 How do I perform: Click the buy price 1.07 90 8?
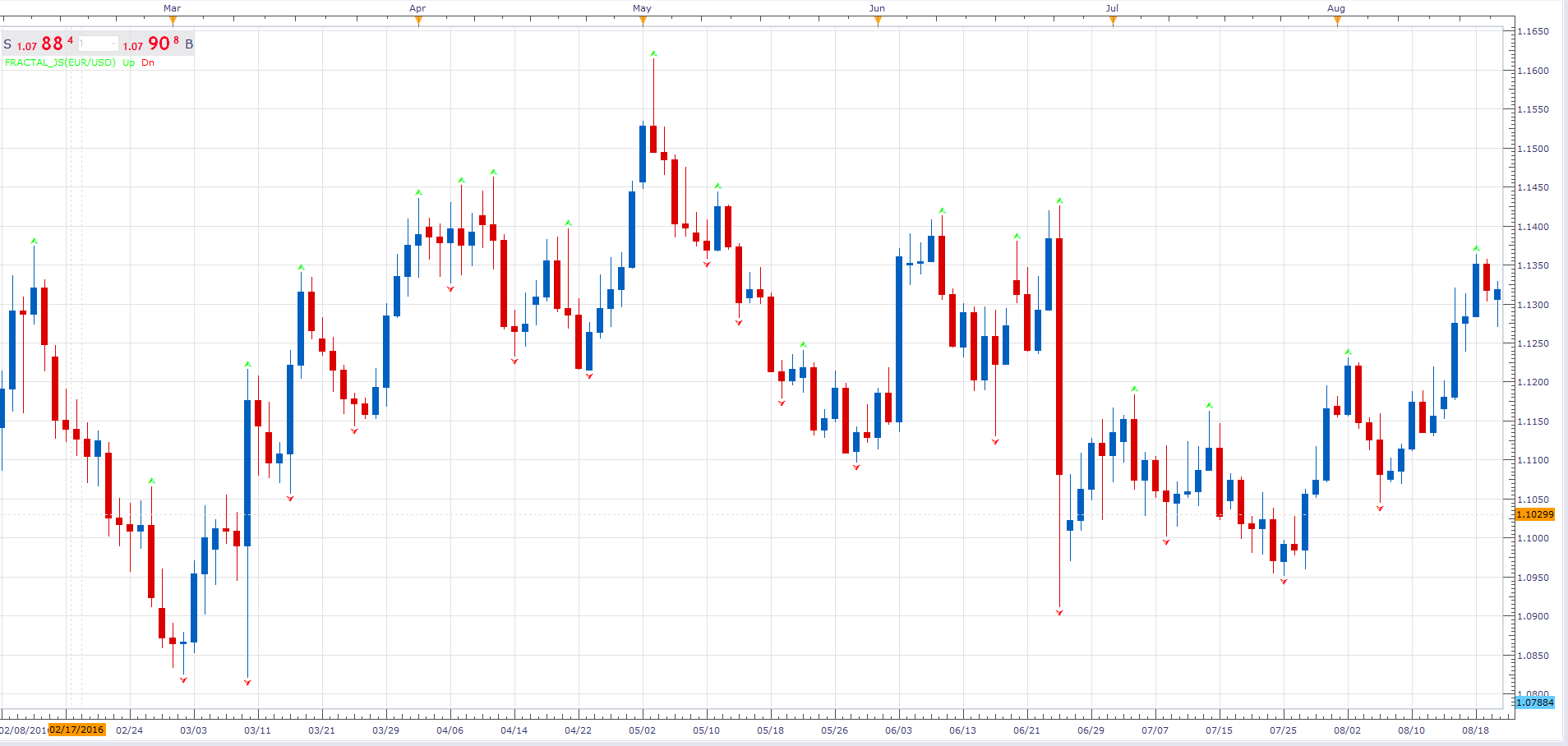coord(151,44)
